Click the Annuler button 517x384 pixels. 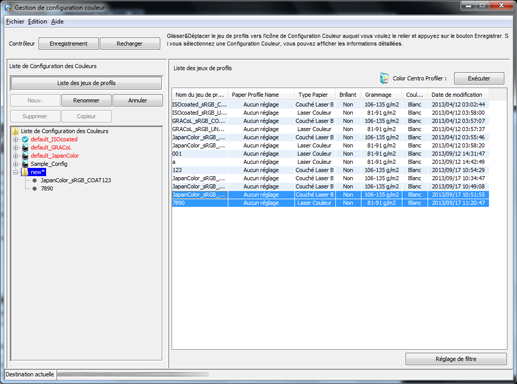coord(137,100)
